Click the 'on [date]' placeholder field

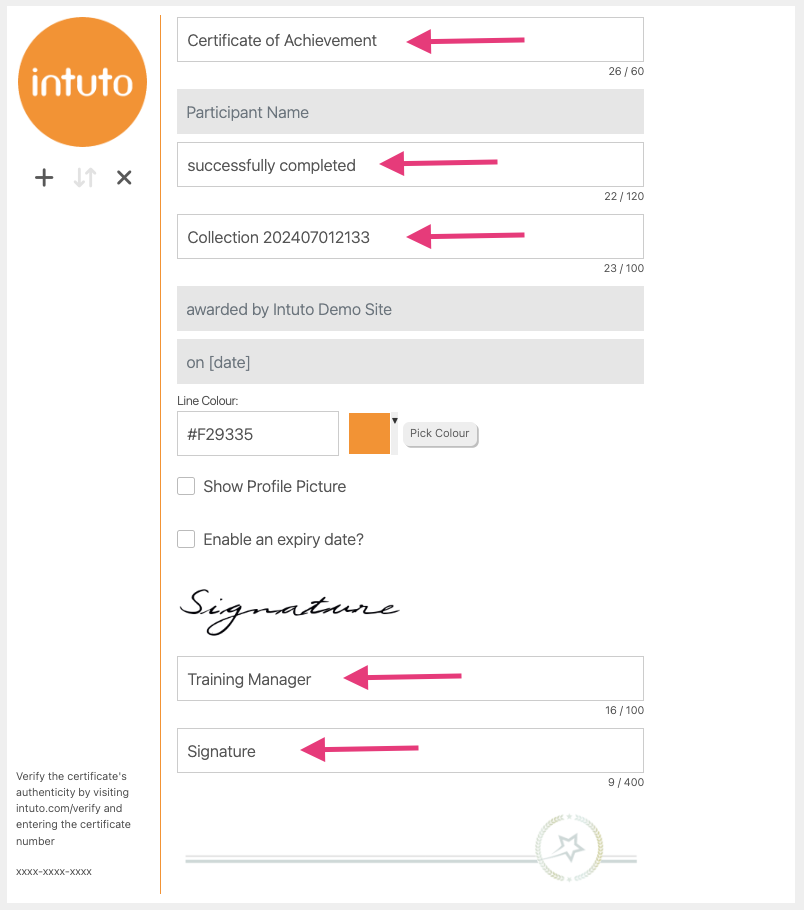(x=409, y=362)
